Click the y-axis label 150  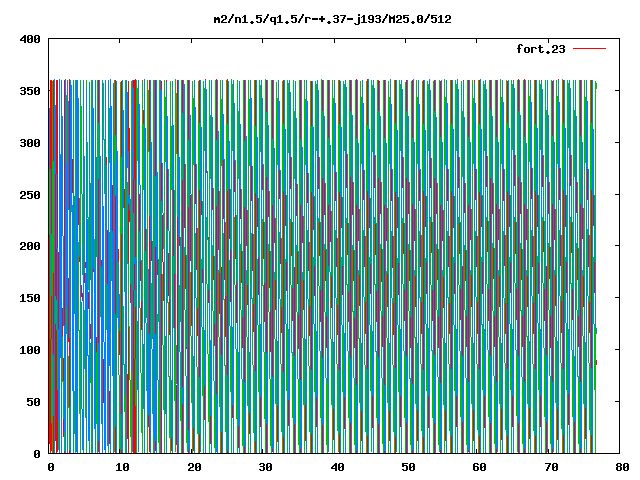click(x=30, y=298)
